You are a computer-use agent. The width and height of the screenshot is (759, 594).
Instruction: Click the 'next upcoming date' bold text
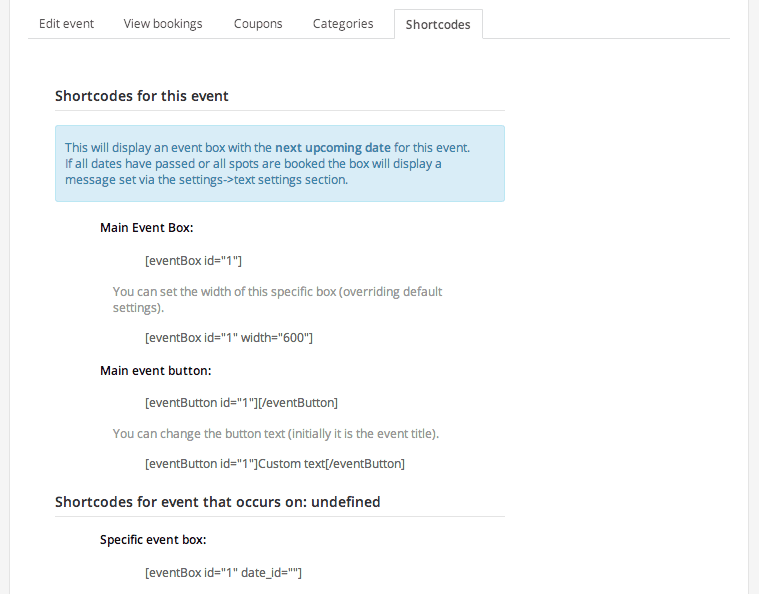(x=333, y=148)
